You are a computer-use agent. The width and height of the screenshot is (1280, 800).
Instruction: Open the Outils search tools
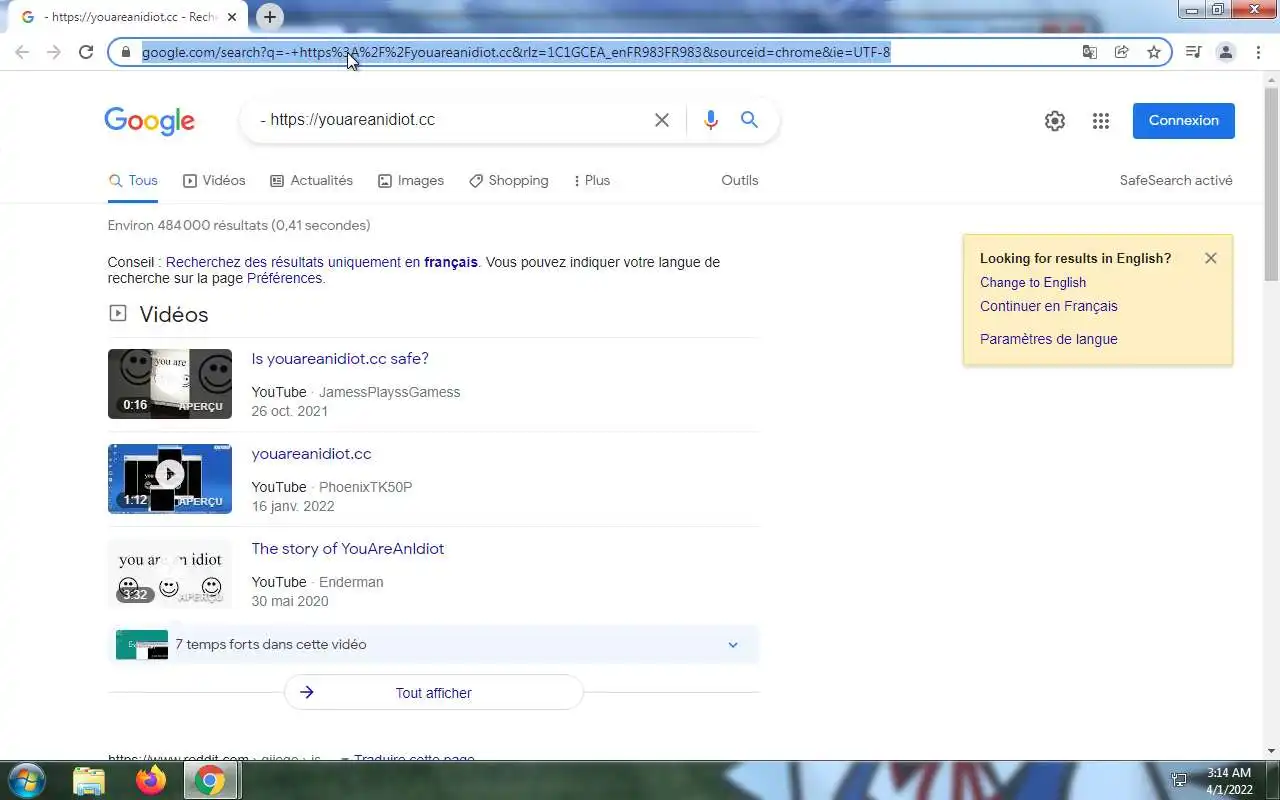coord(740,181)
